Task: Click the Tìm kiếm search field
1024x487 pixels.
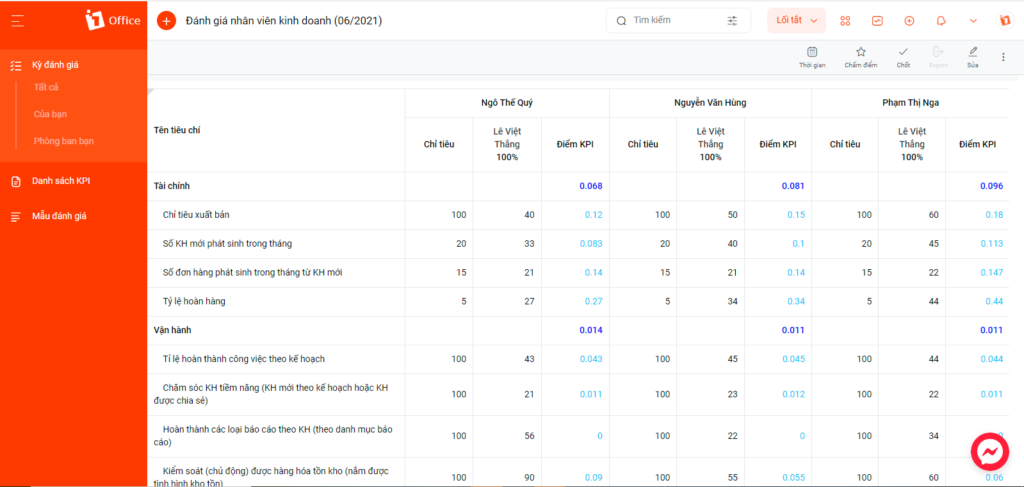Action: pos(678,21)
